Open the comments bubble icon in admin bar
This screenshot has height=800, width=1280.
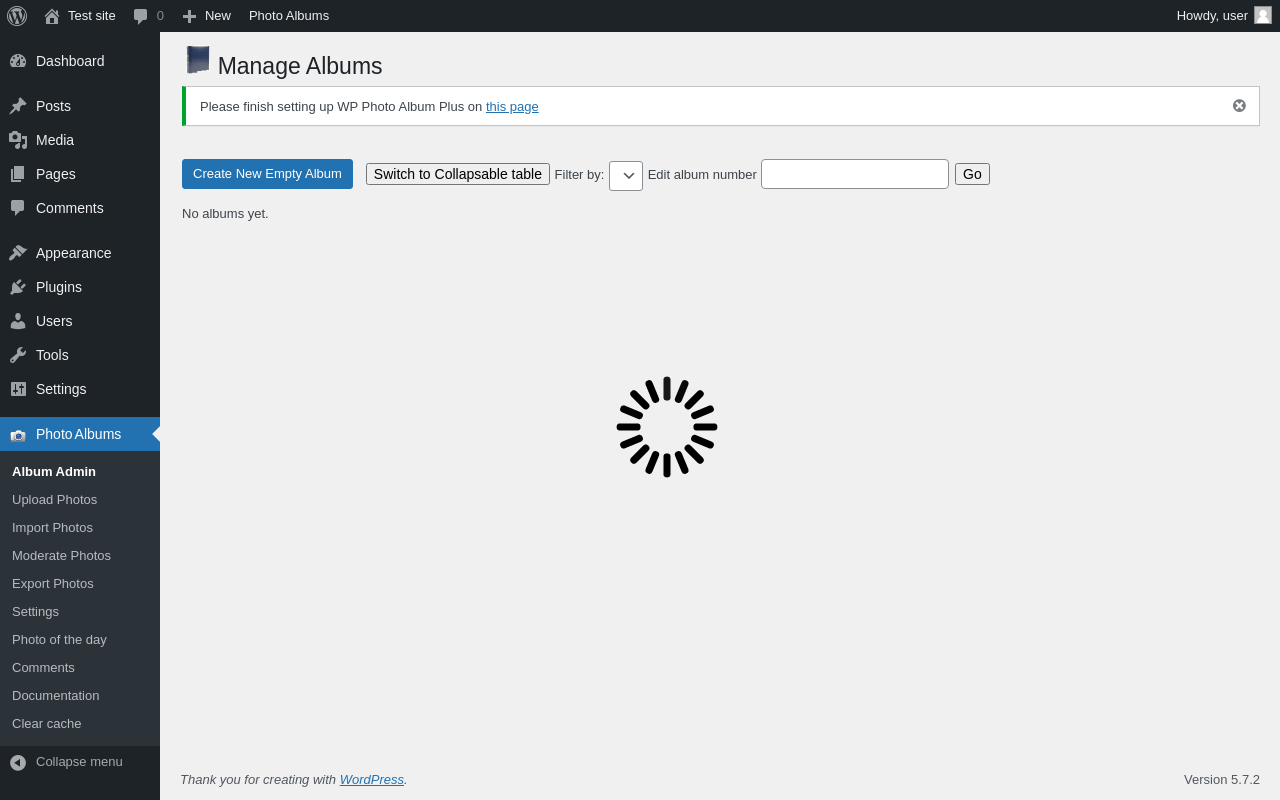140,16
